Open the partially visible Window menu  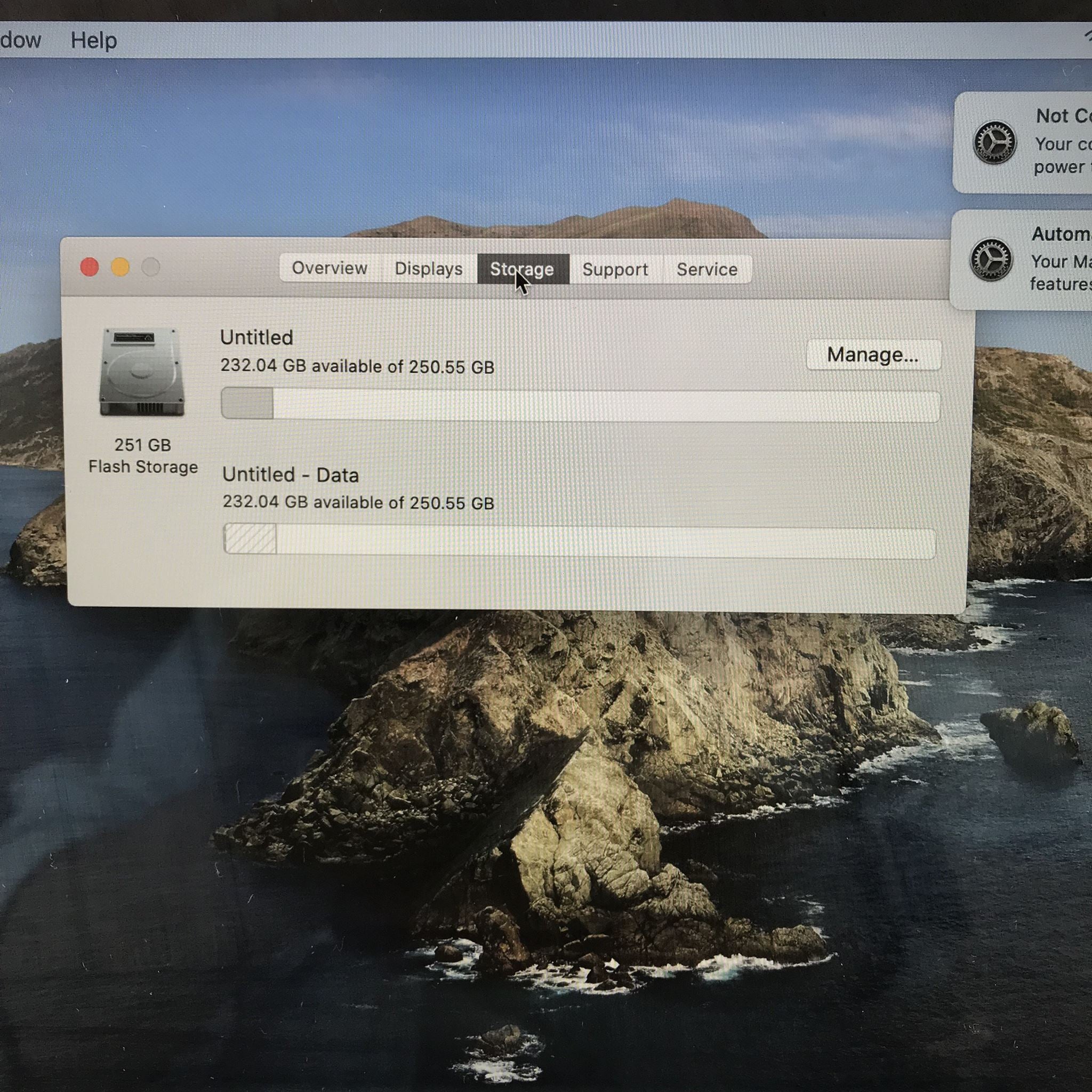[20, 41]
